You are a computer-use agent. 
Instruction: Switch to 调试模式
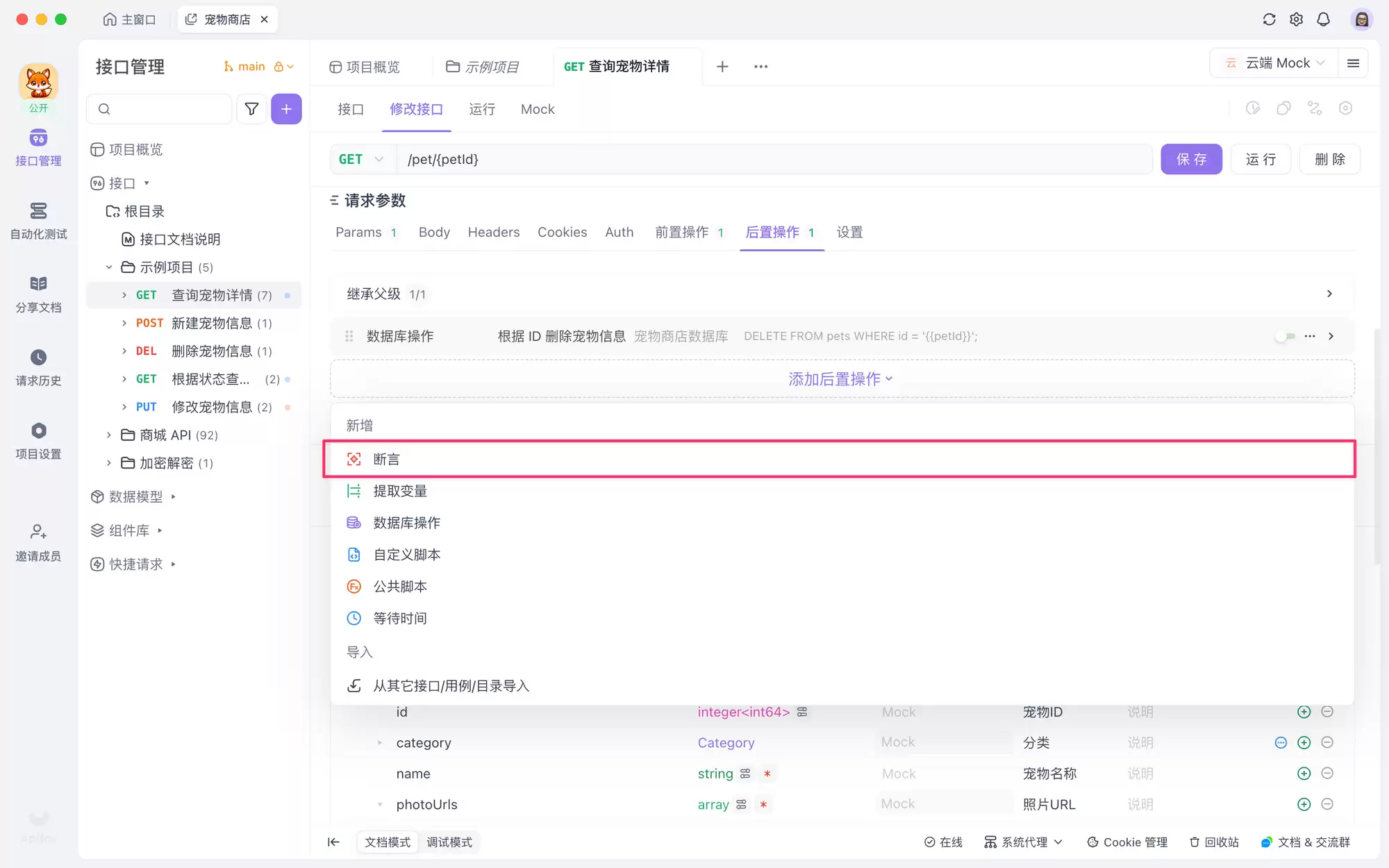449,842
